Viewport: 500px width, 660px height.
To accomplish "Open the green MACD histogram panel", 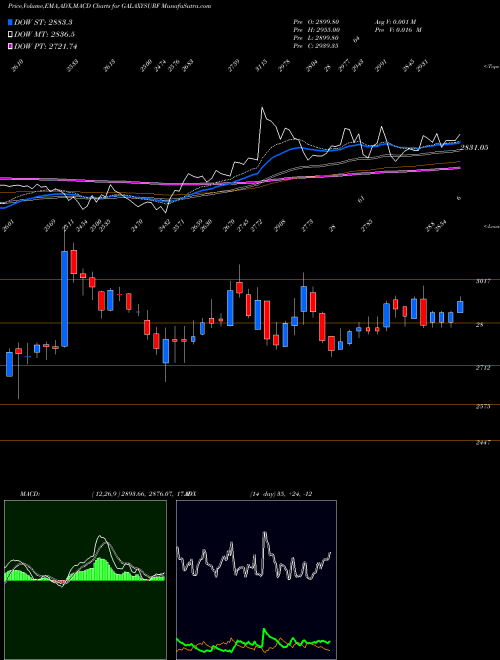I will click(x=85, y=580).
